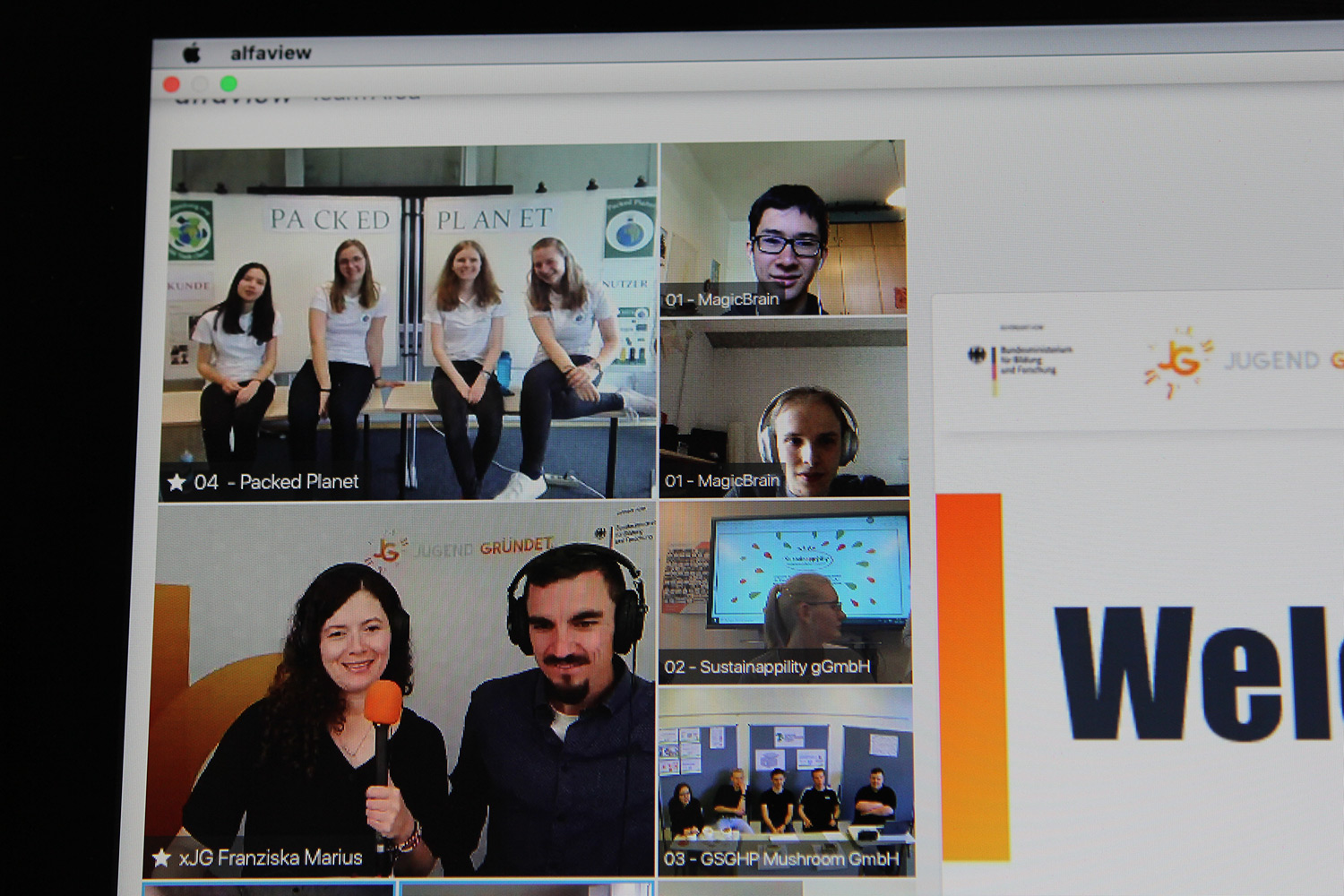The image size is (1344, 896).
Task: Select the Packed Planet team video tile
Action: pyautogui.click(x=412, y=323)
